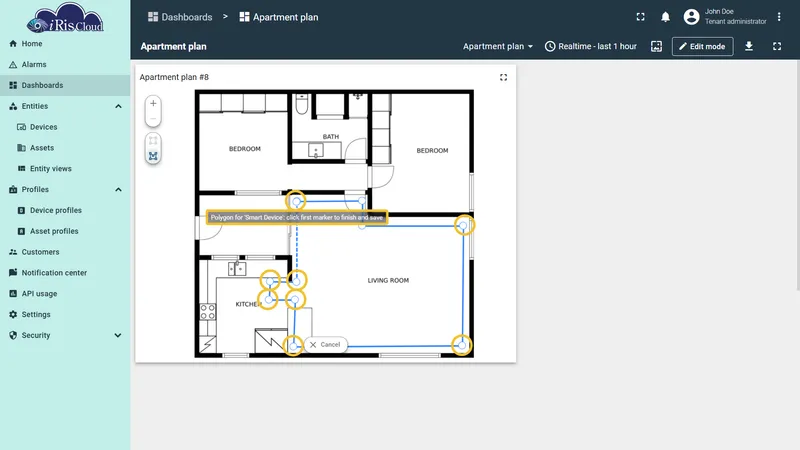
Task: Open API usage page
Action: pyautogui.click(x=65, y=294)
